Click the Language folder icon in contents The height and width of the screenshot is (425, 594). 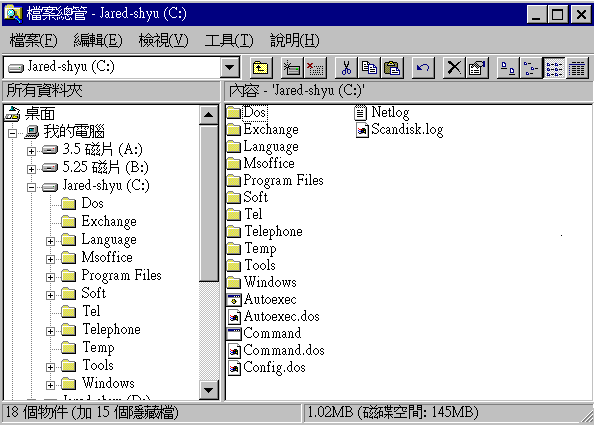point(234,147)
